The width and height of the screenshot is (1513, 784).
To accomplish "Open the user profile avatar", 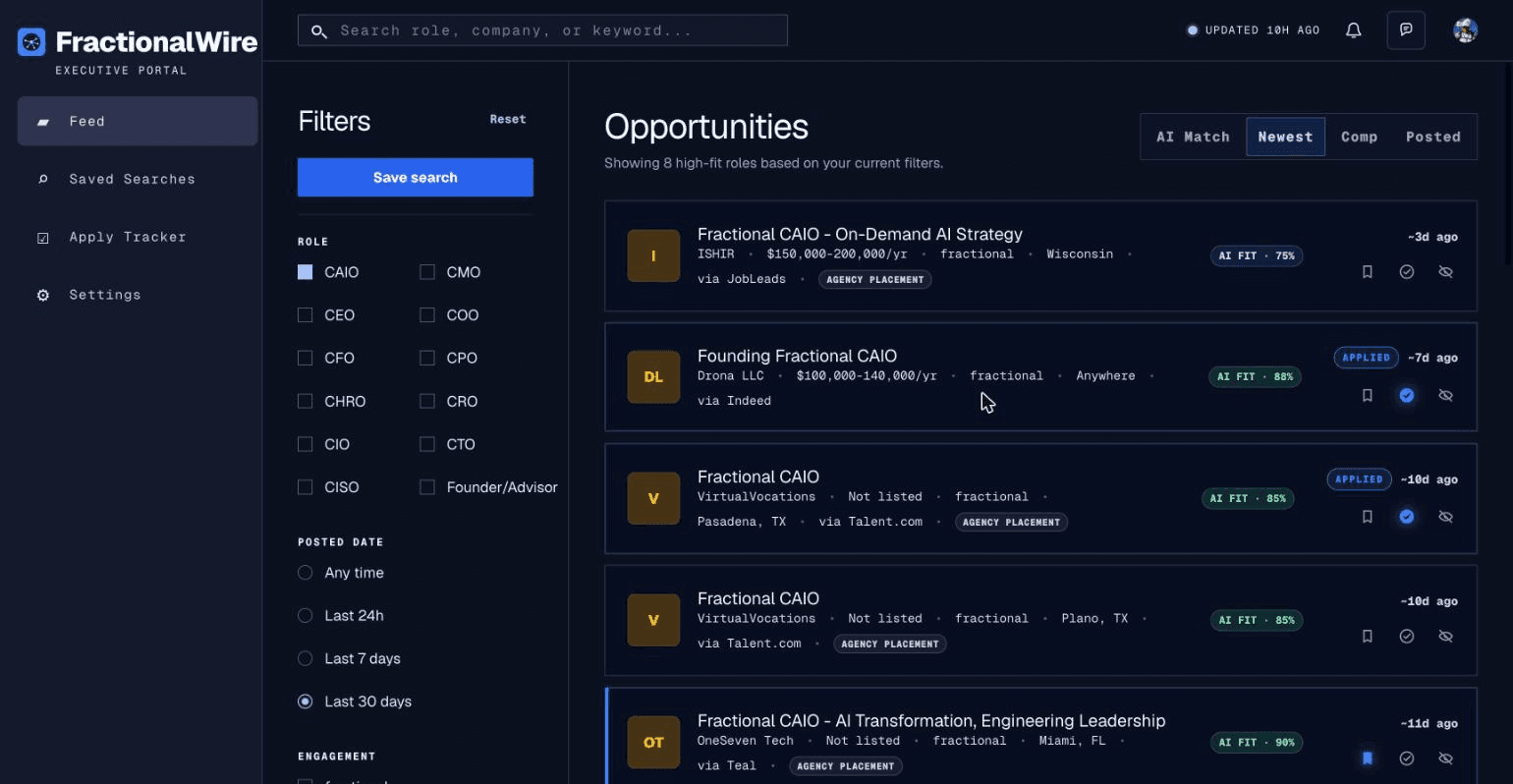I will click(x=1465, y=30).
